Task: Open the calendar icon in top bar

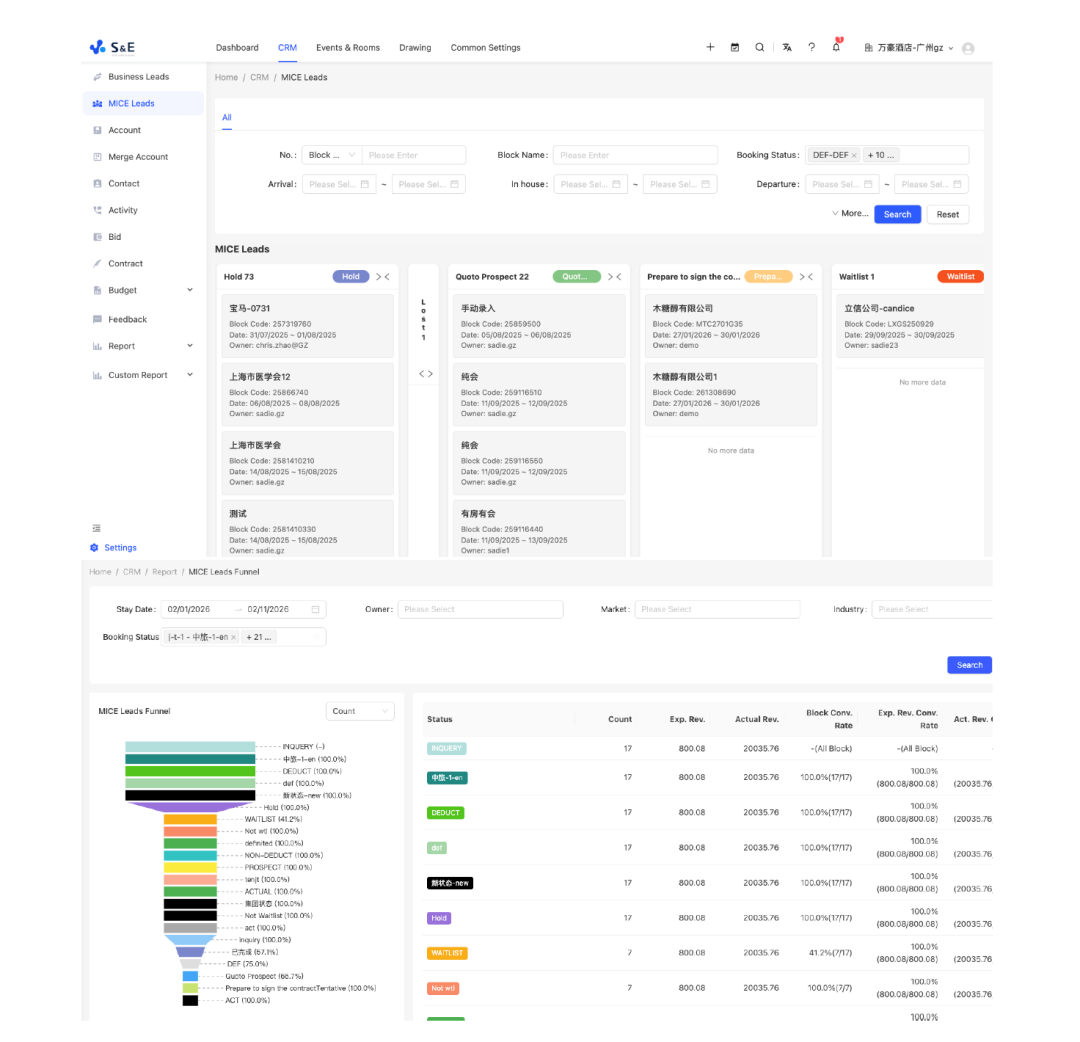Action: tap(735, 48)
